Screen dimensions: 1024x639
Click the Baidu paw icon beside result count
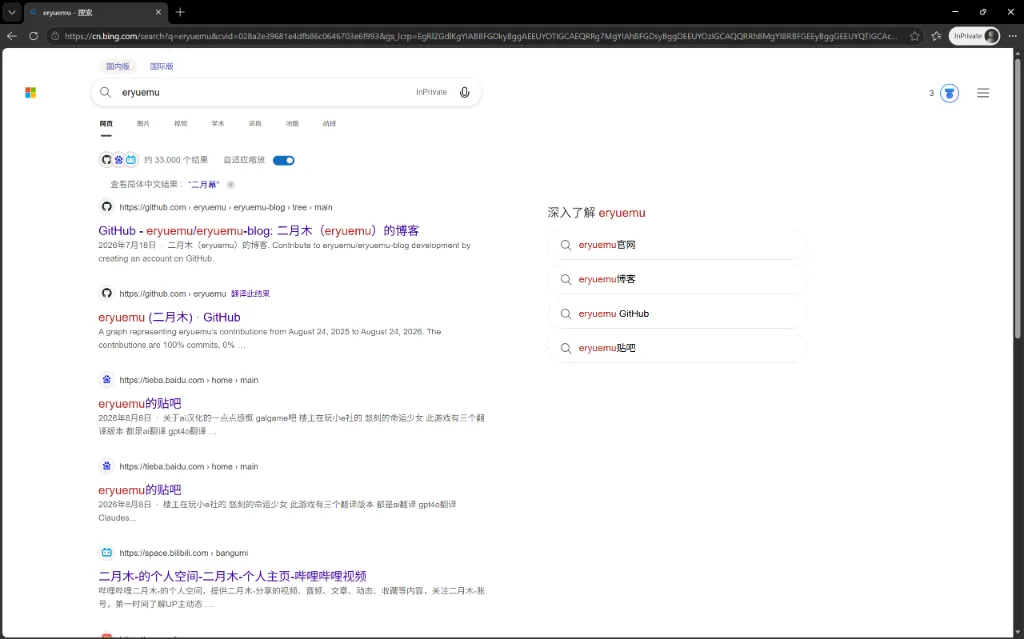point(119,159)
